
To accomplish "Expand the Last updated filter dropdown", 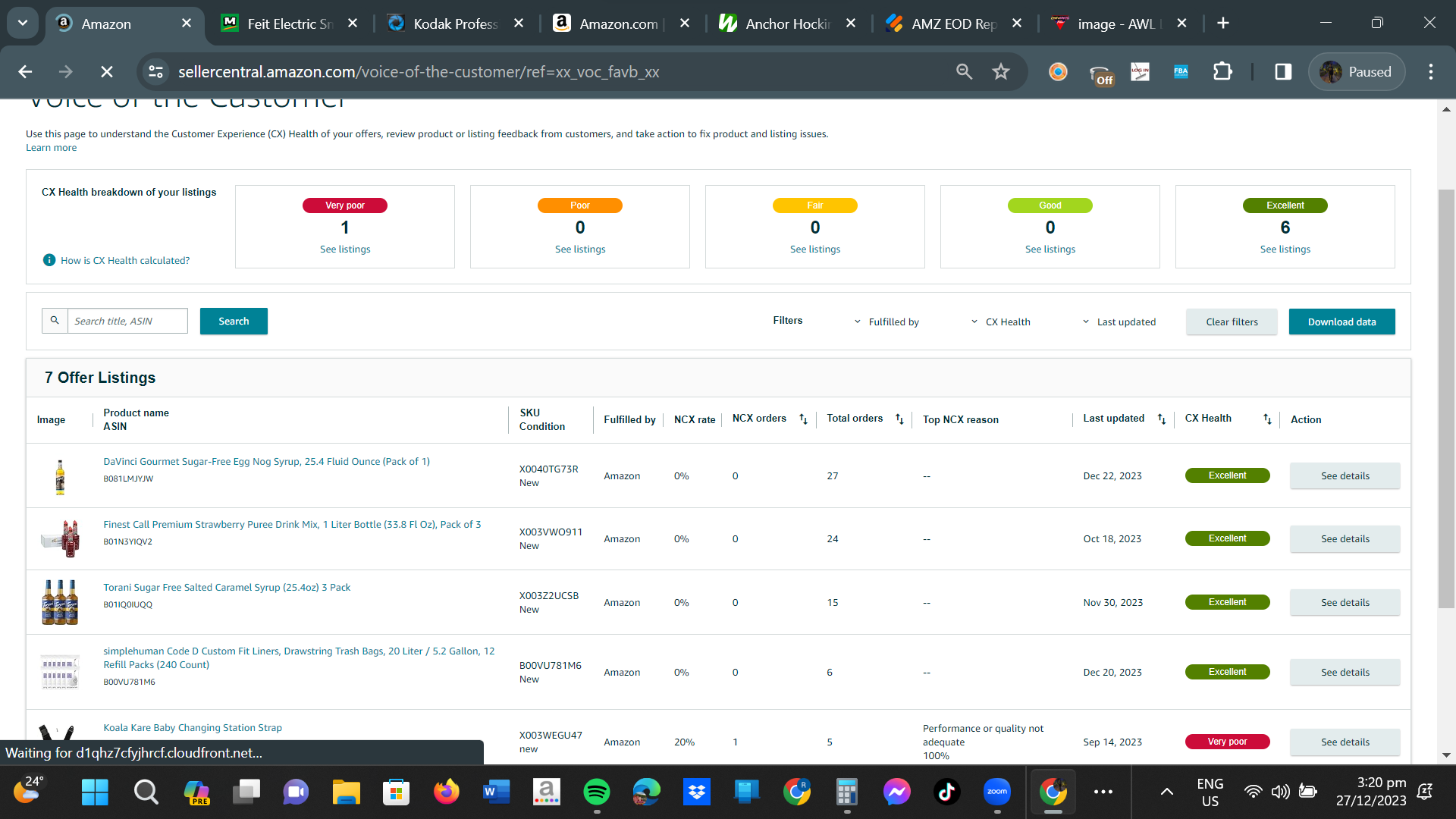I will point(1119,322).
